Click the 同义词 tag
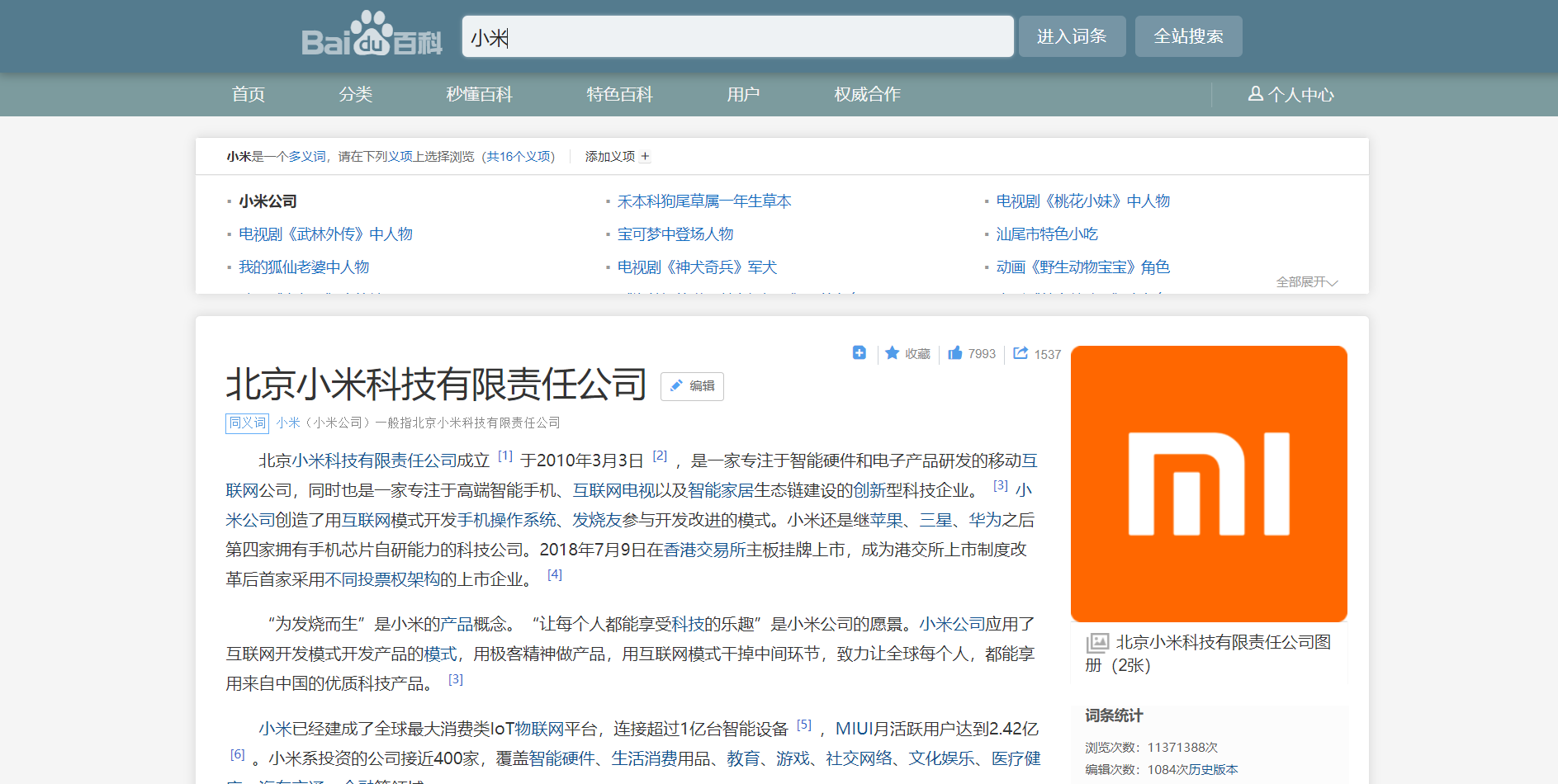 [248, 423]
